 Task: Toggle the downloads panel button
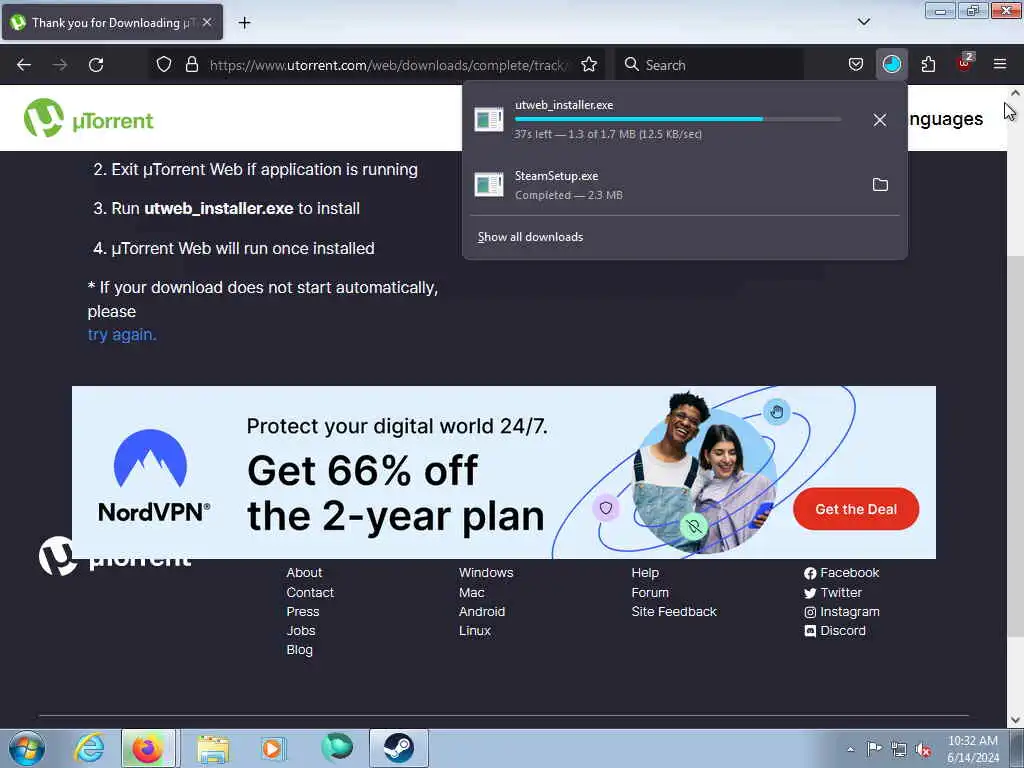click(x=891, y=65)
